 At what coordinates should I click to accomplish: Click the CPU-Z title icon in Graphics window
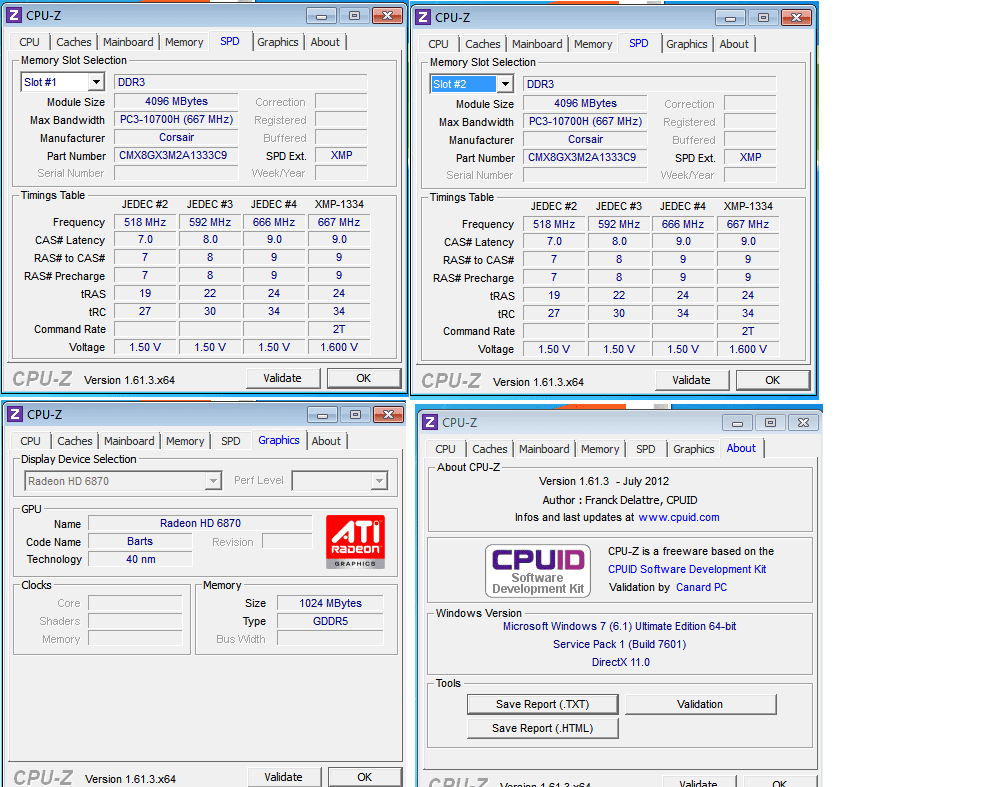15,415
